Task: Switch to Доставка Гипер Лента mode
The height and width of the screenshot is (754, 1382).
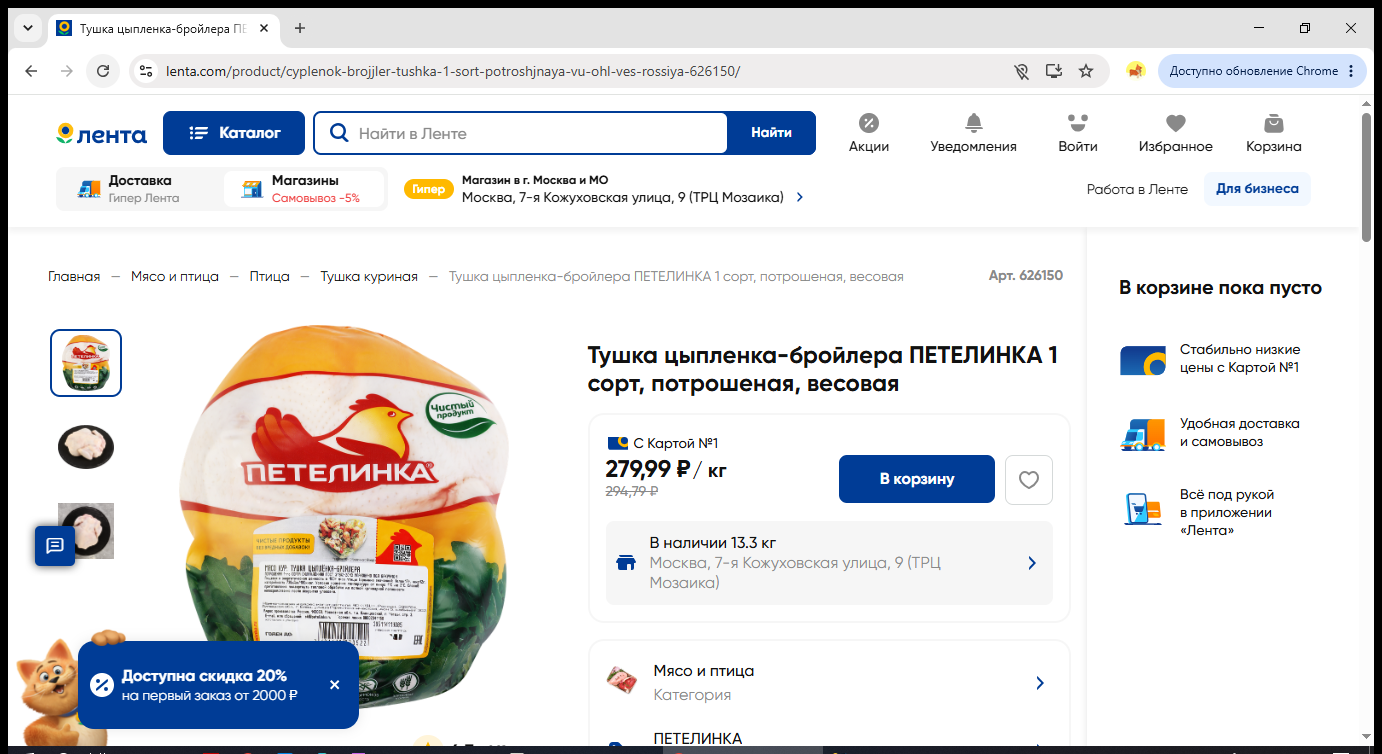Action: pyautogui.click(x=138, y=188)
